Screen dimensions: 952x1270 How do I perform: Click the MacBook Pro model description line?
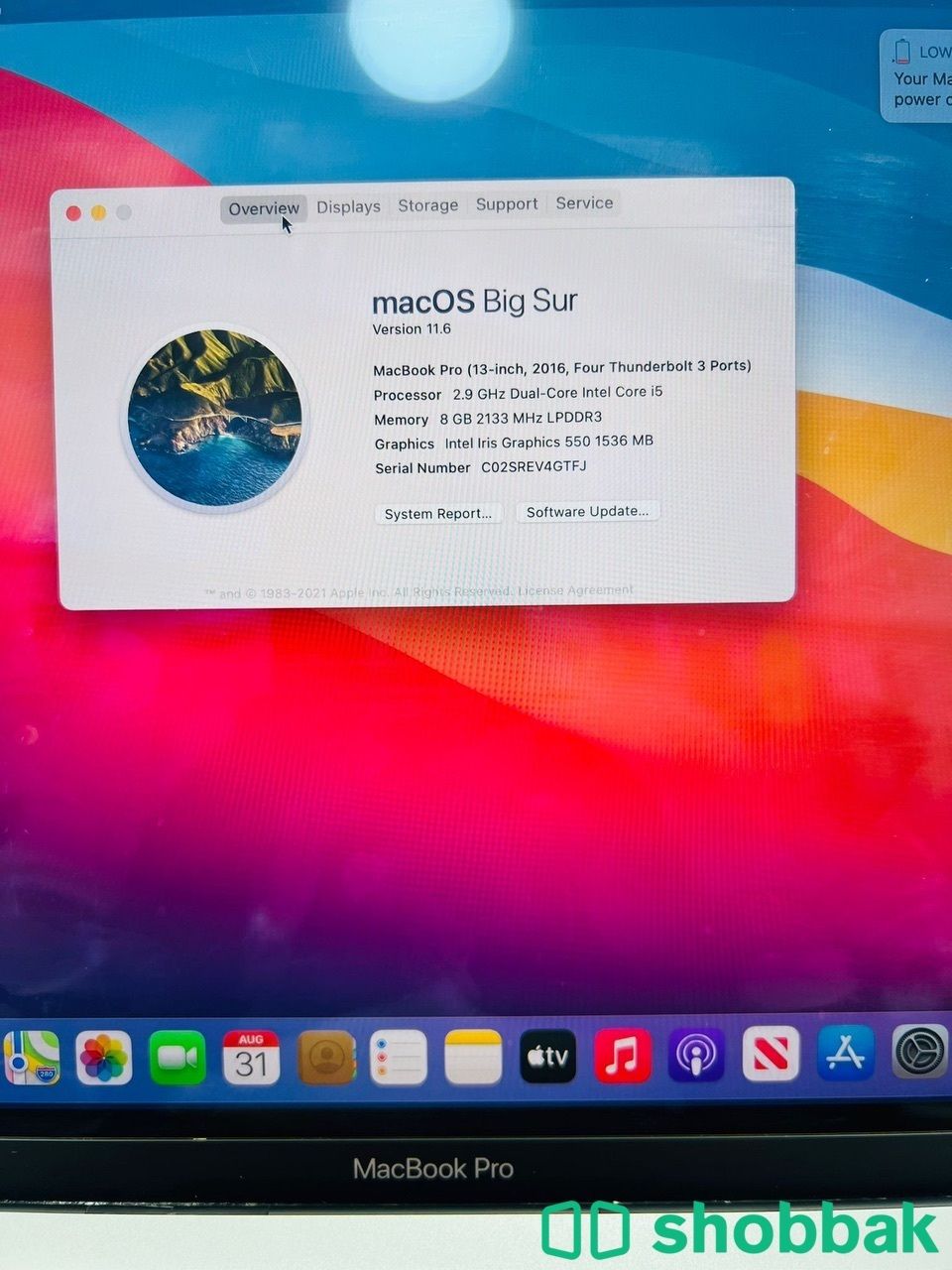(561, 367)
